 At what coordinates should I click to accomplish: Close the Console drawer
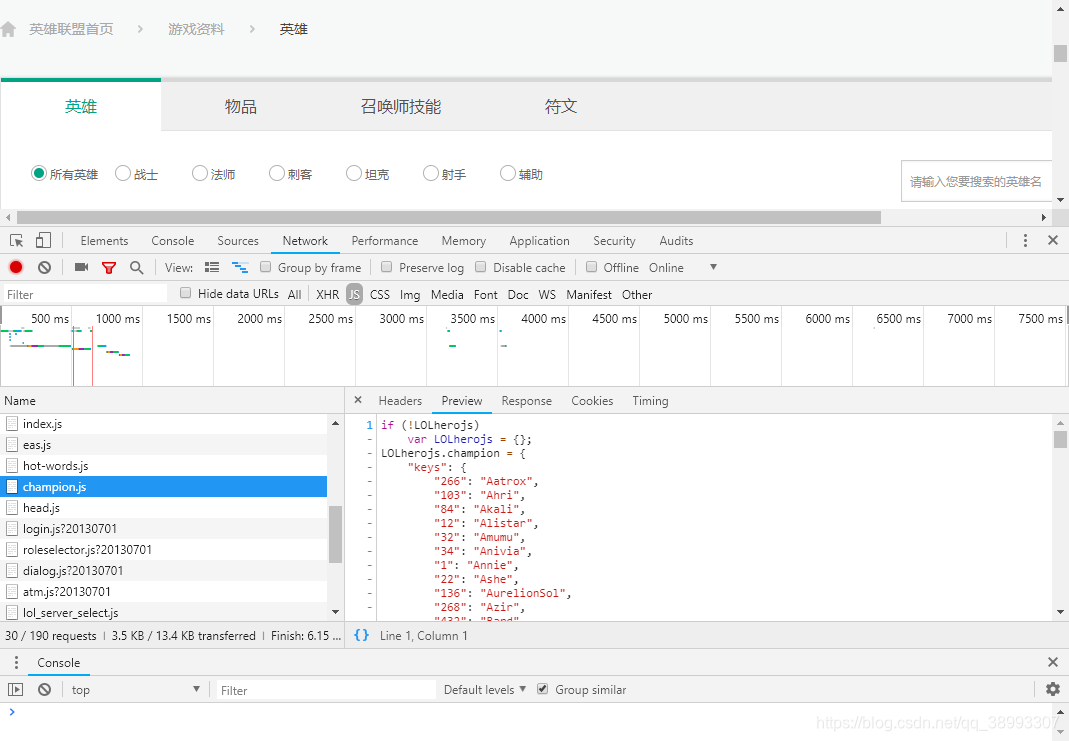pos(1053,662)
